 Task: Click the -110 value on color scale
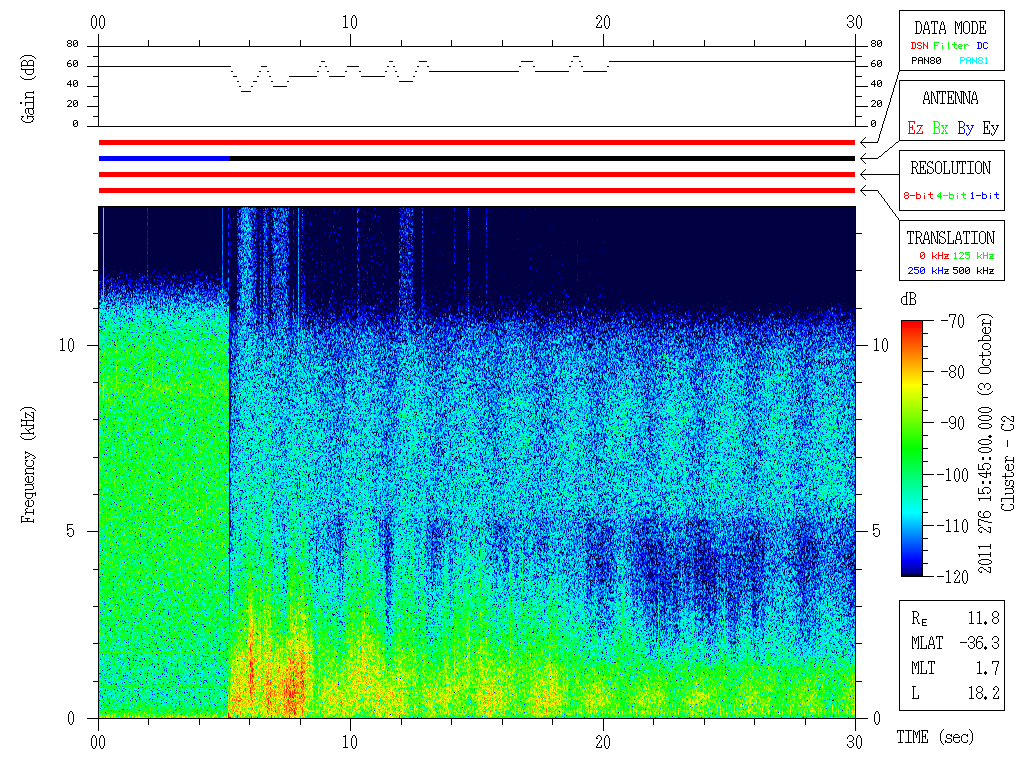(x=955, y=526)
